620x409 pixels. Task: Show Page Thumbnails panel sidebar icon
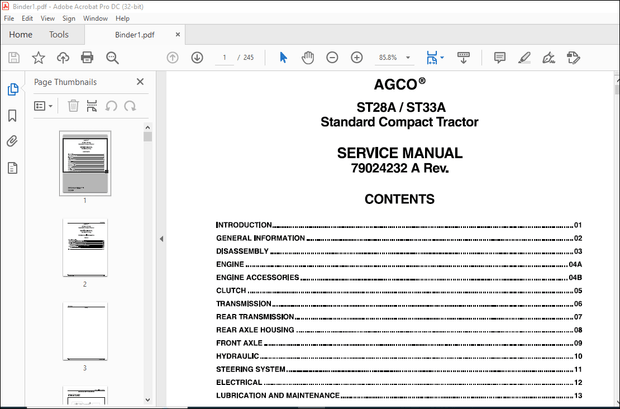coord(13,89)
